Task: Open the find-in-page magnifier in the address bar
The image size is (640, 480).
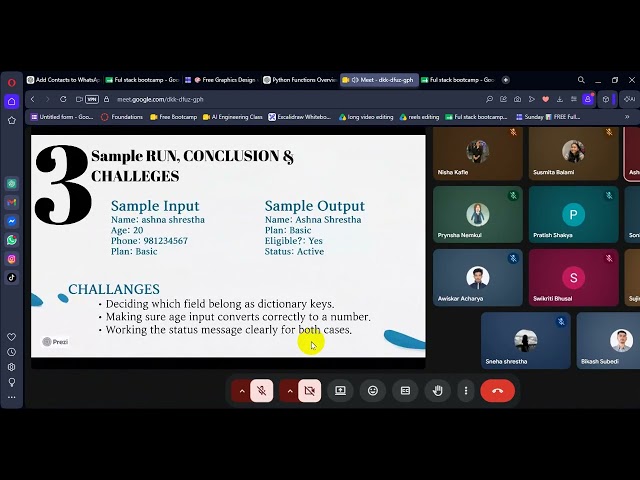Action: tap(489, 99)
